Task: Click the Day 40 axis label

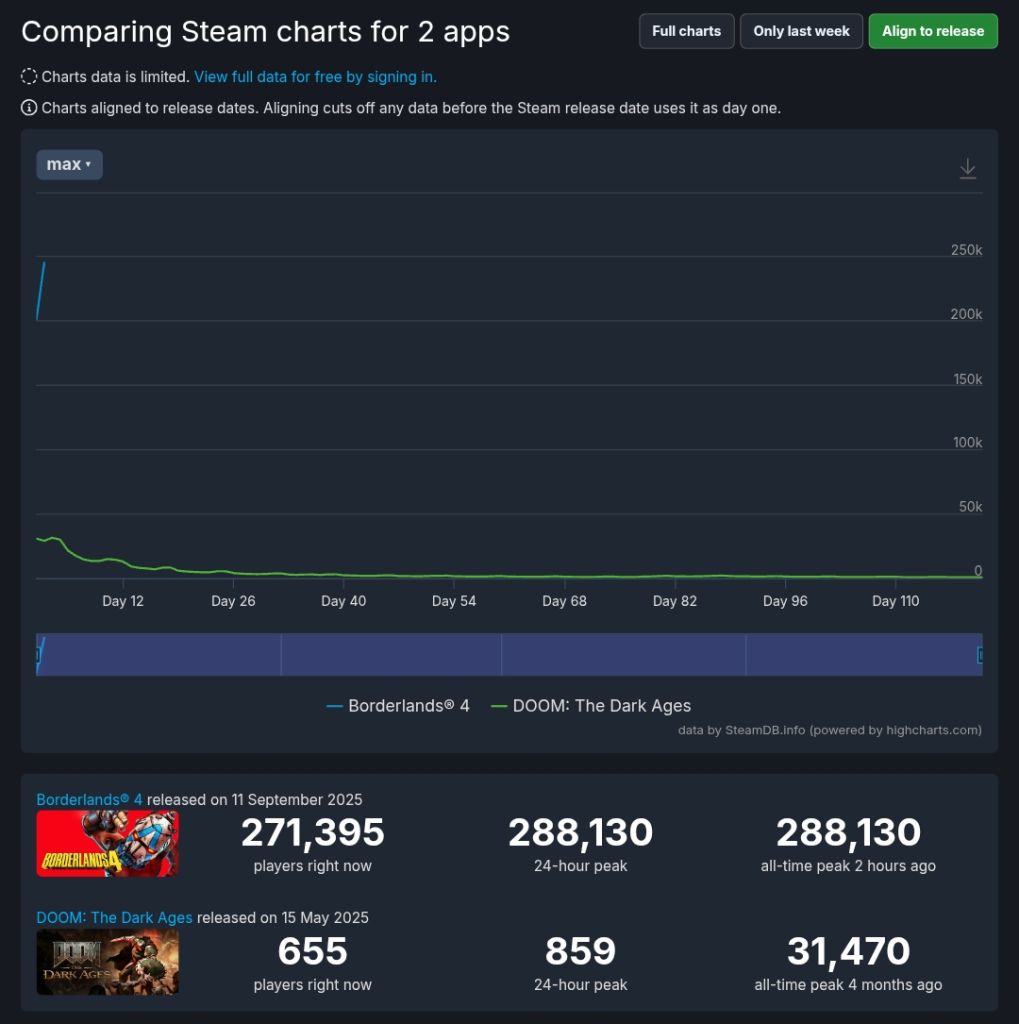Action: click(344, 601)
